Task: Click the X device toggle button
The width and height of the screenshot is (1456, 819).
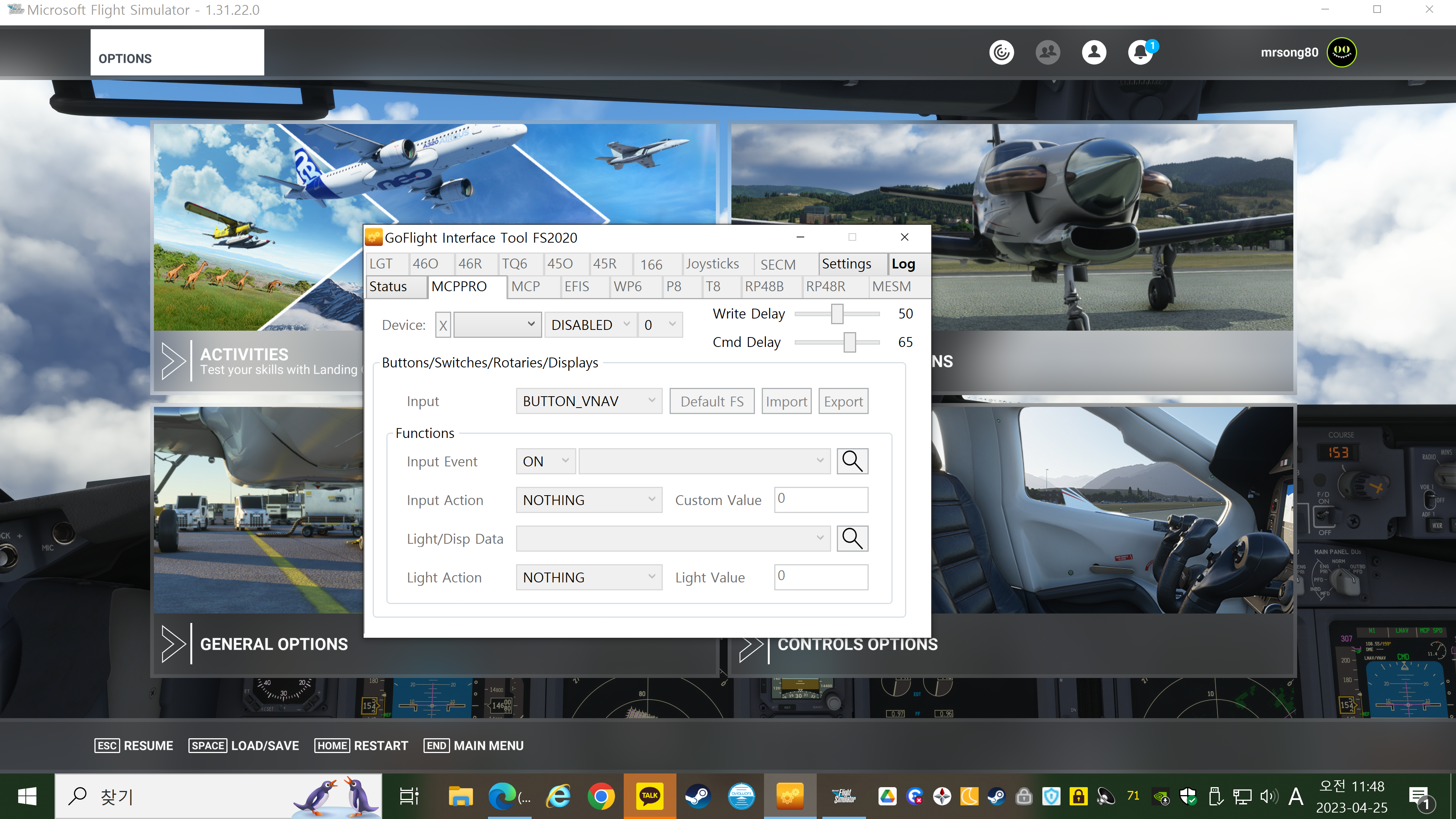Action: [443, 325]
